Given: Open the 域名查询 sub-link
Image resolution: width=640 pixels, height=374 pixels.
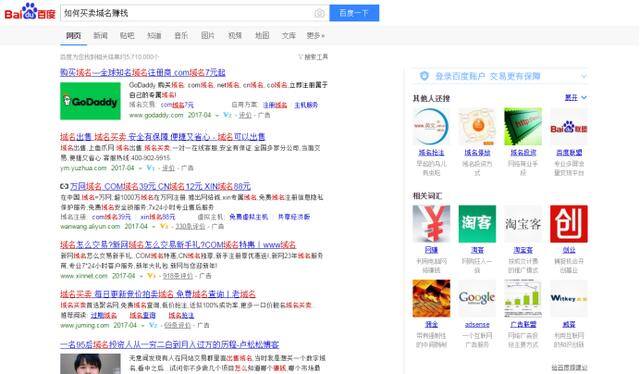Looking at the screenshot, I should (x=142, y=315).
